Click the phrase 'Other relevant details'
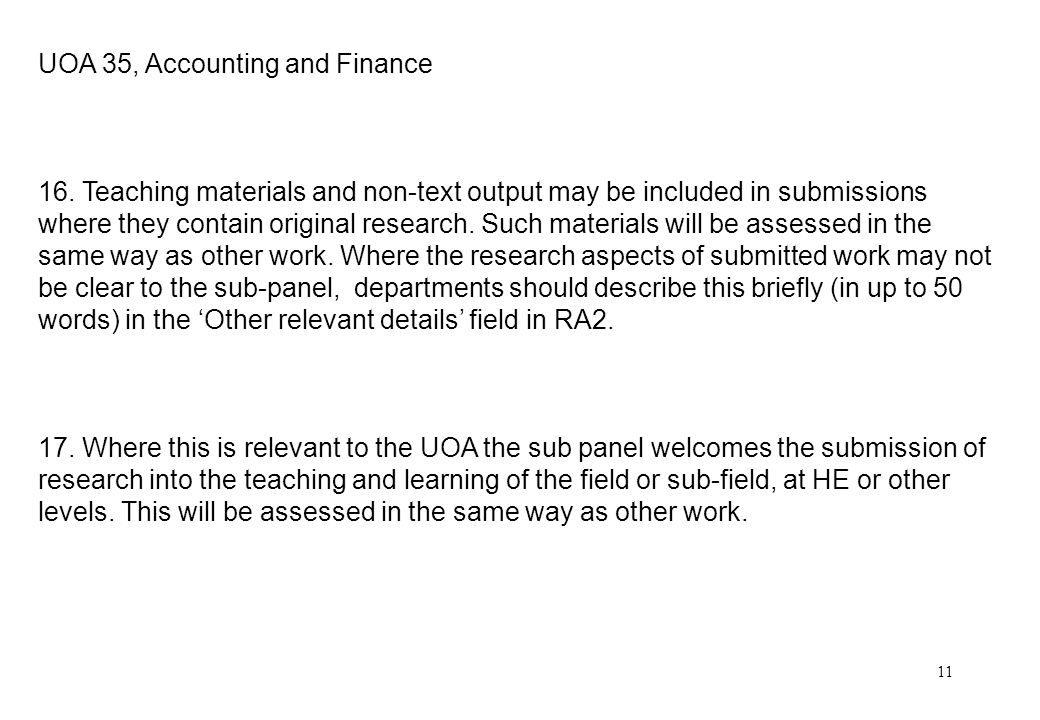1040x720 pixels. tap(334, 320)
